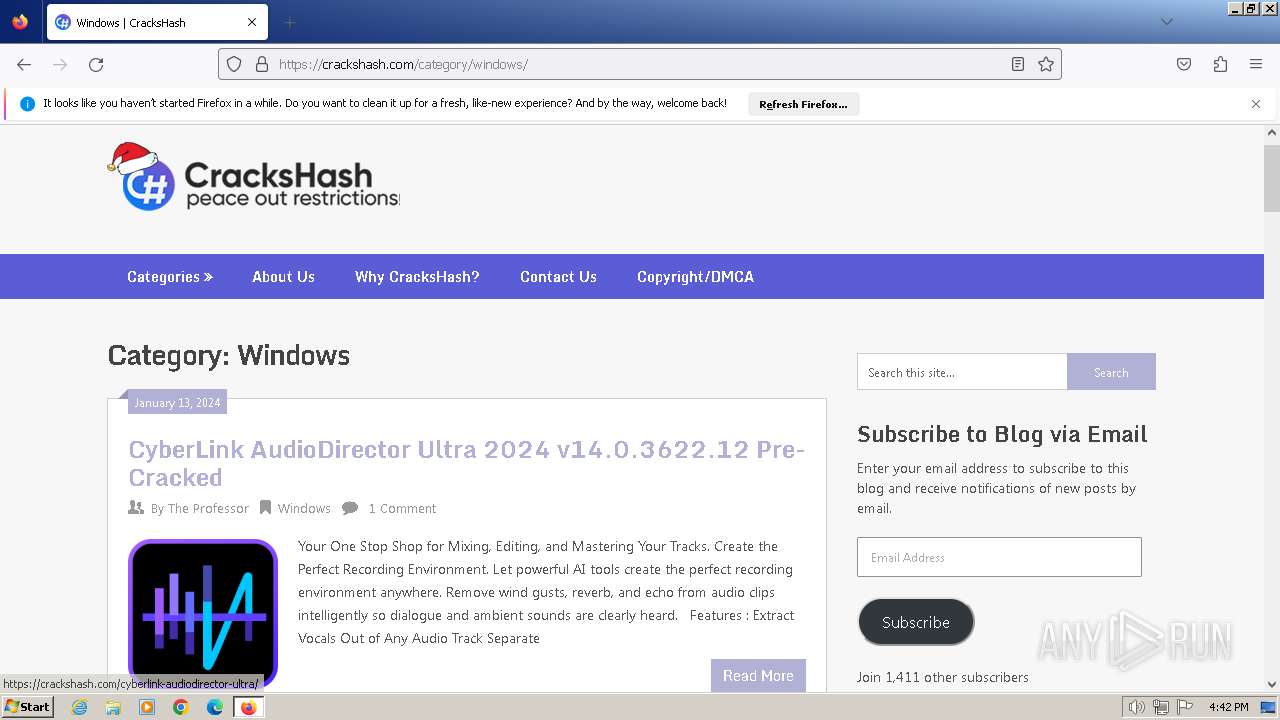This screenshot has width=1280, height=720.
Task: Click the CracksHash site logo
Action: (254, 177)
